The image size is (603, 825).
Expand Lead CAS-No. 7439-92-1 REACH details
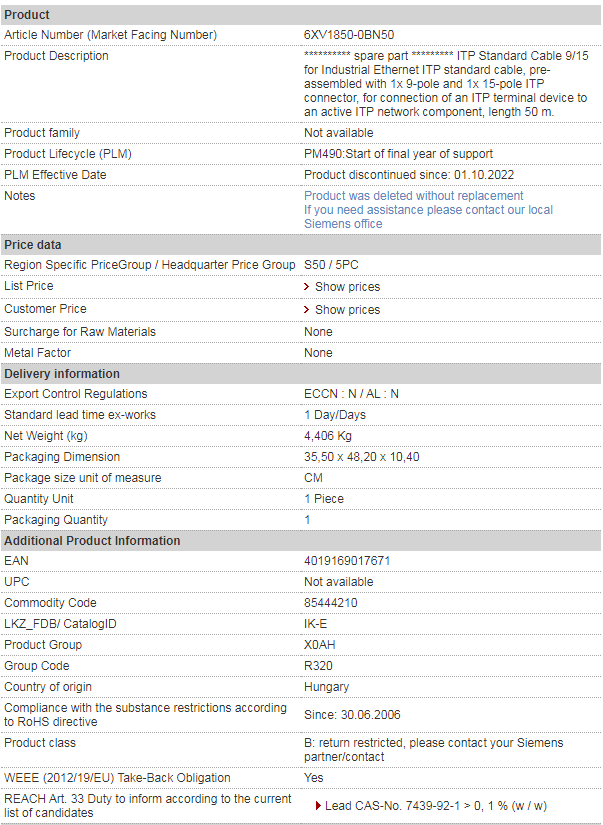coord(436,806)
